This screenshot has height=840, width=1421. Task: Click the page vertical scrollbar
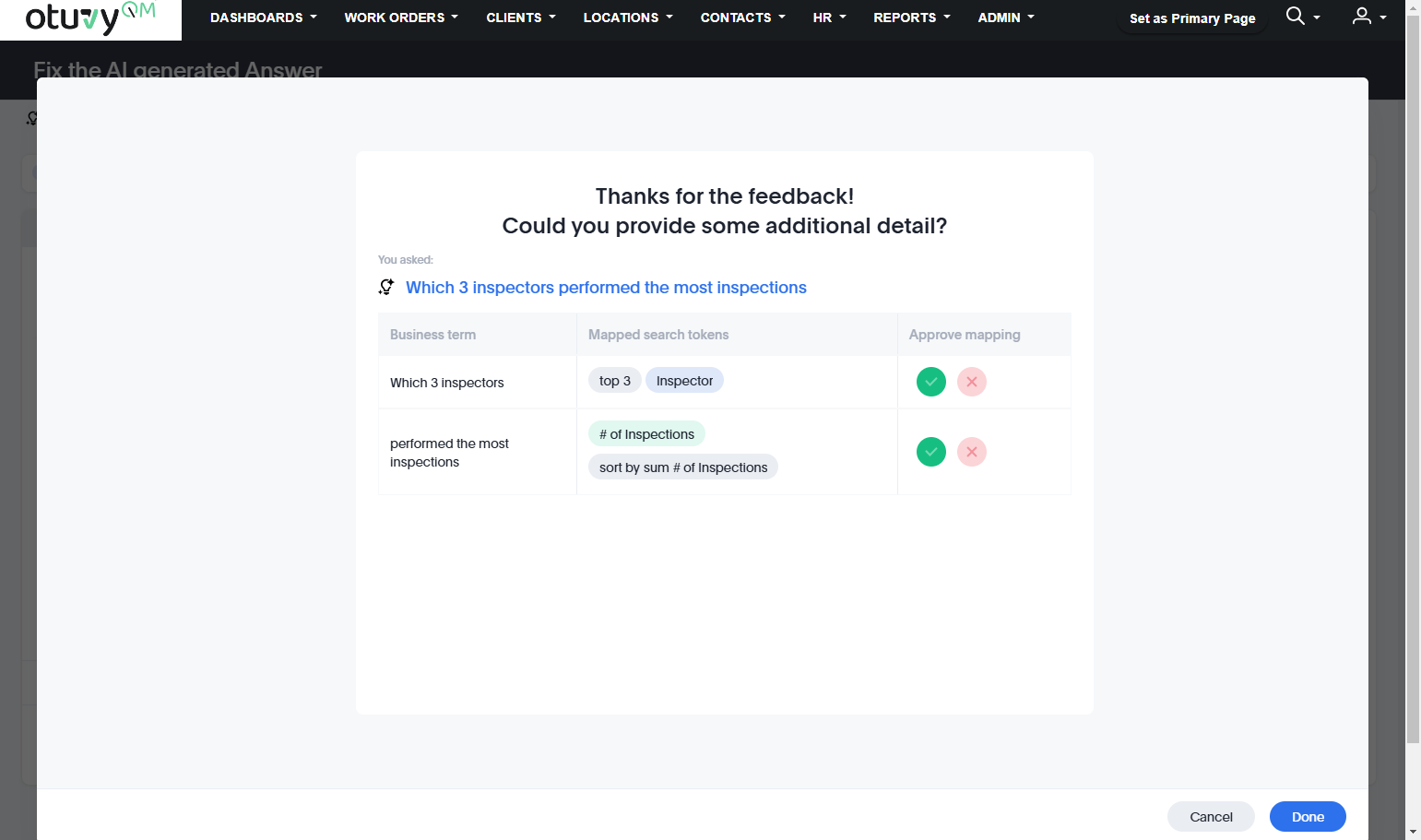click(x=1413, y=378)
